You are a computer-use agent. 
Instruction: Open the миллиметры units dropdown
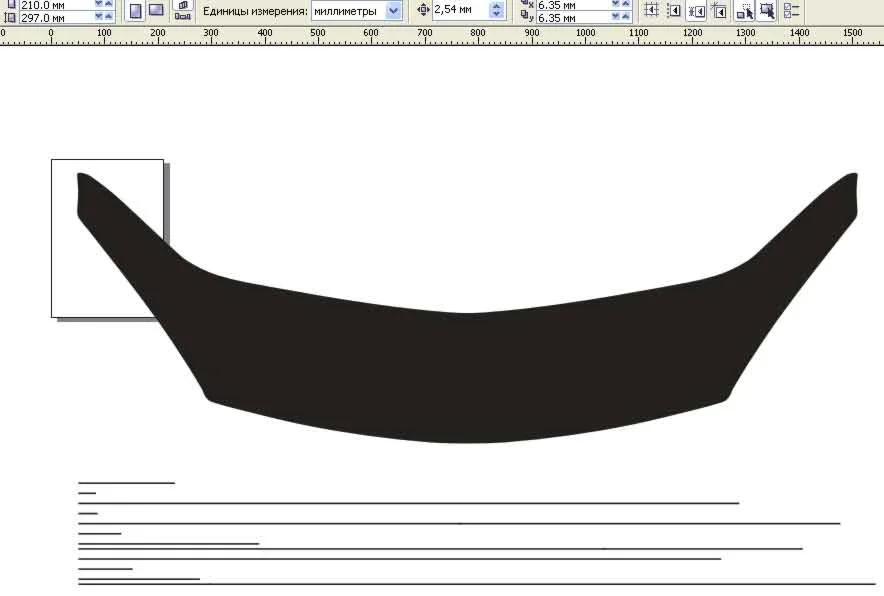393,11
